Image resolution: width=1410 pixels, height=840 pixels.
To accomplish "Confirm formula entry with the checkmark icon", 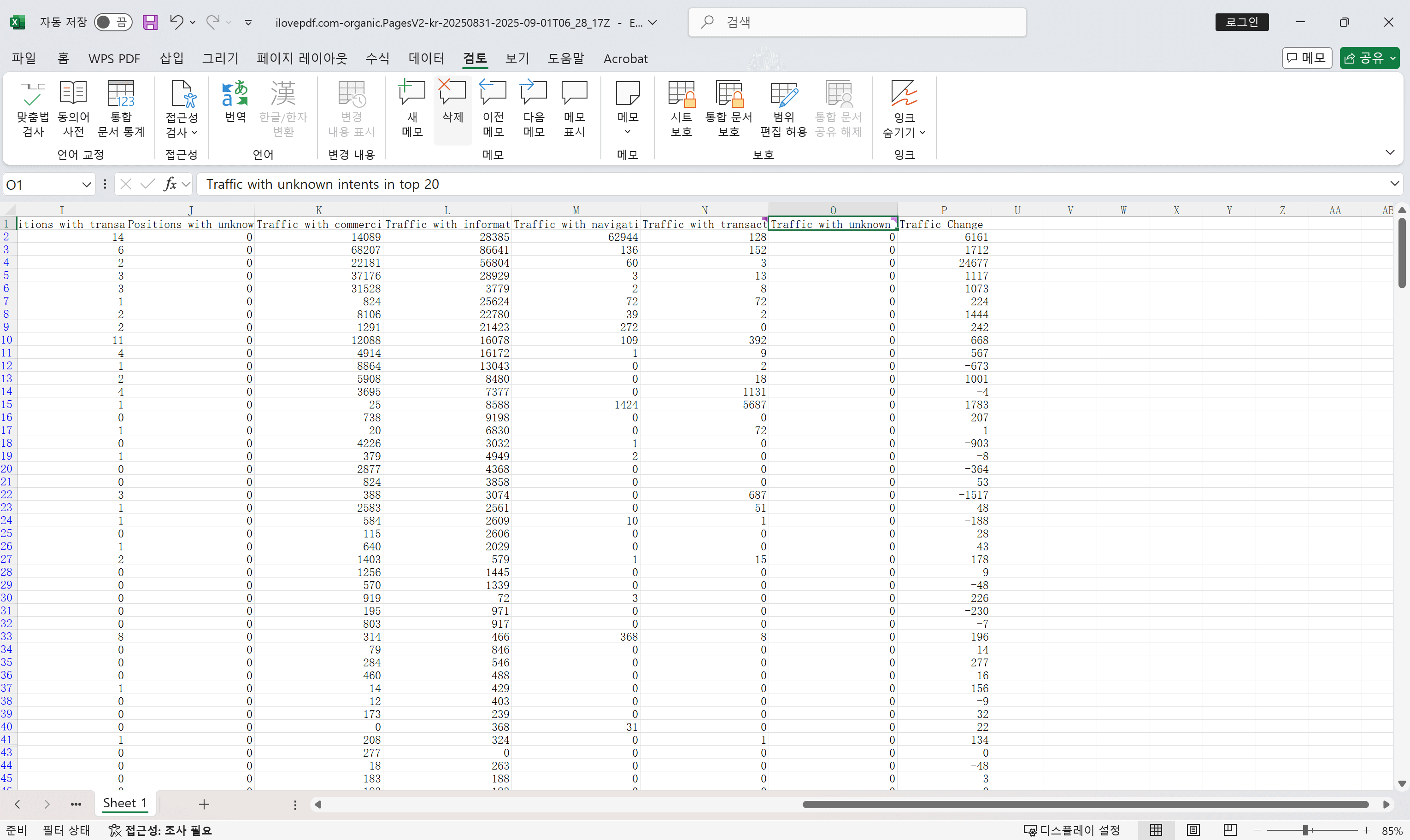I will [x=148, y=184].
